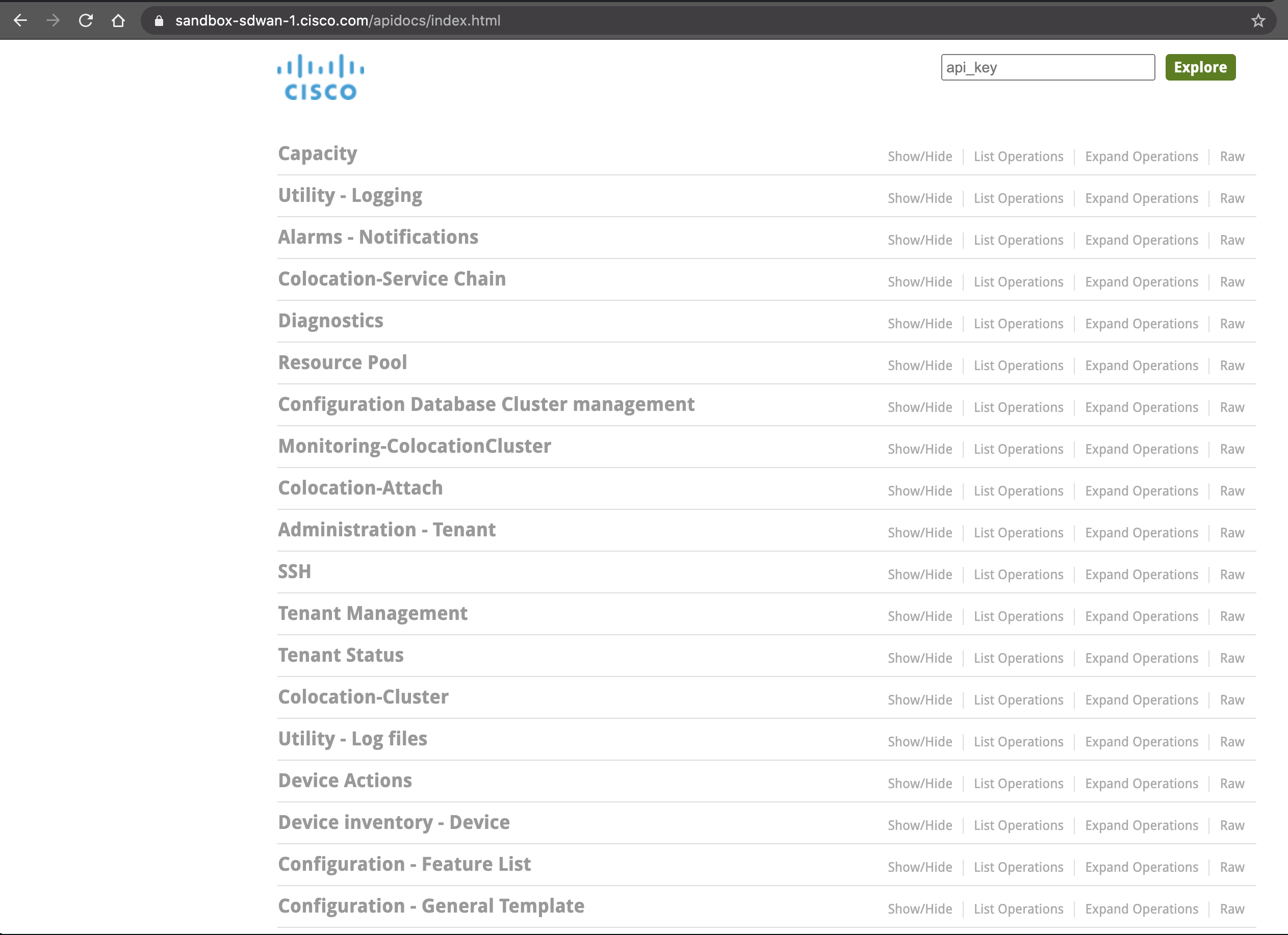Click the Cisco logo
The width and height of the screenshot is (1288, 935).
coord(320,77)
